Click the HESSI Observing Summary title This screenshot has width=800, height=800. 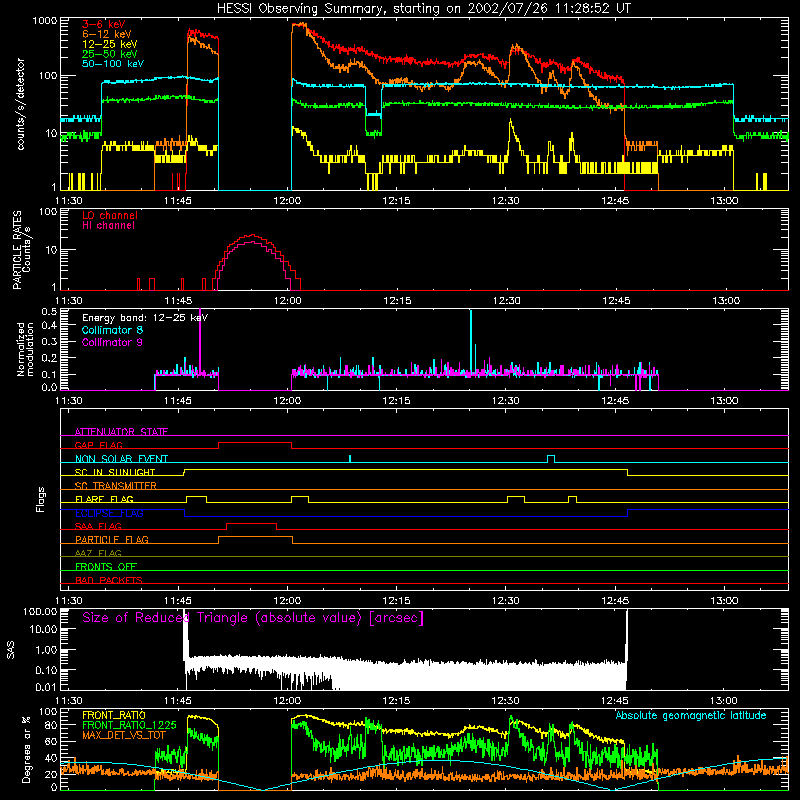click(x=424, y=8)
